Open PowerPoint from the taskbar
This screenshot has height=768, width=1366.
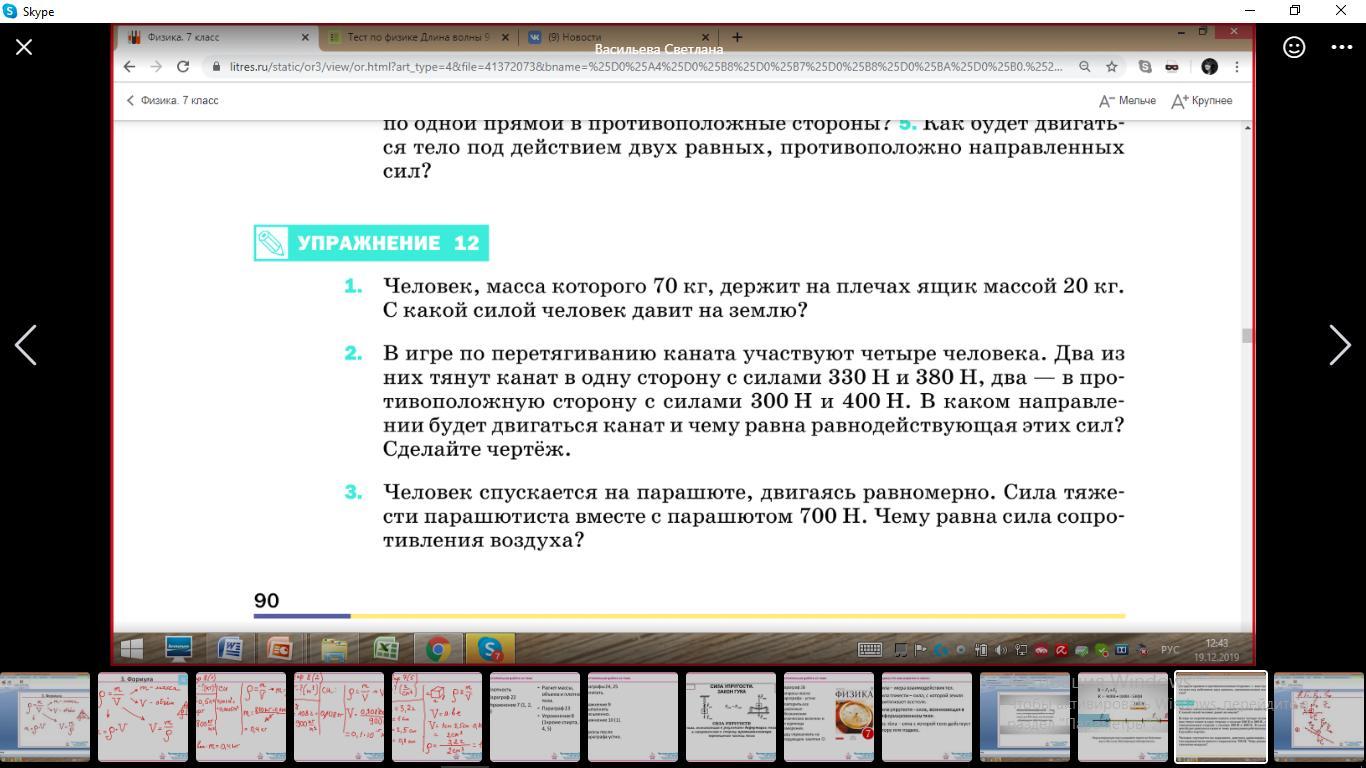pyautogui.click(x=280, y=649)
